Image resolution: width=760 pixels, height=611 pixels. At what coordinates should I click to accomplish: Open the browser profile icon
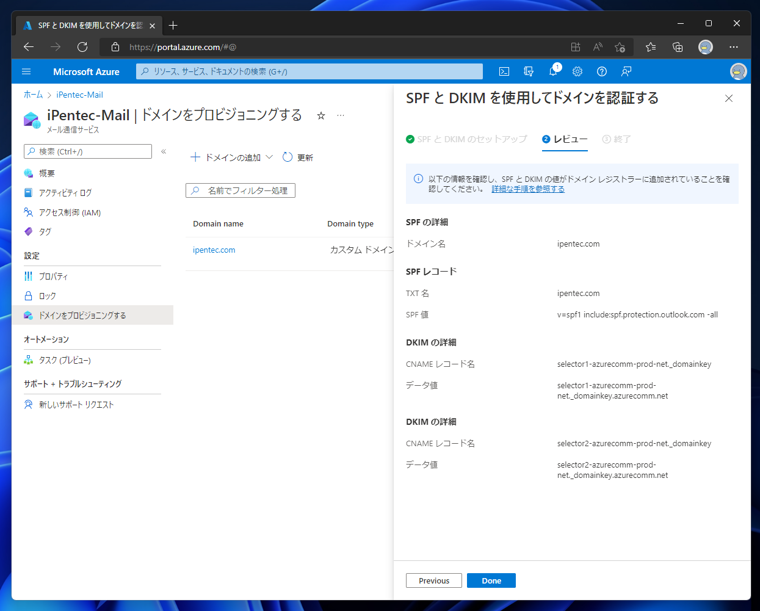pos(705,47)
